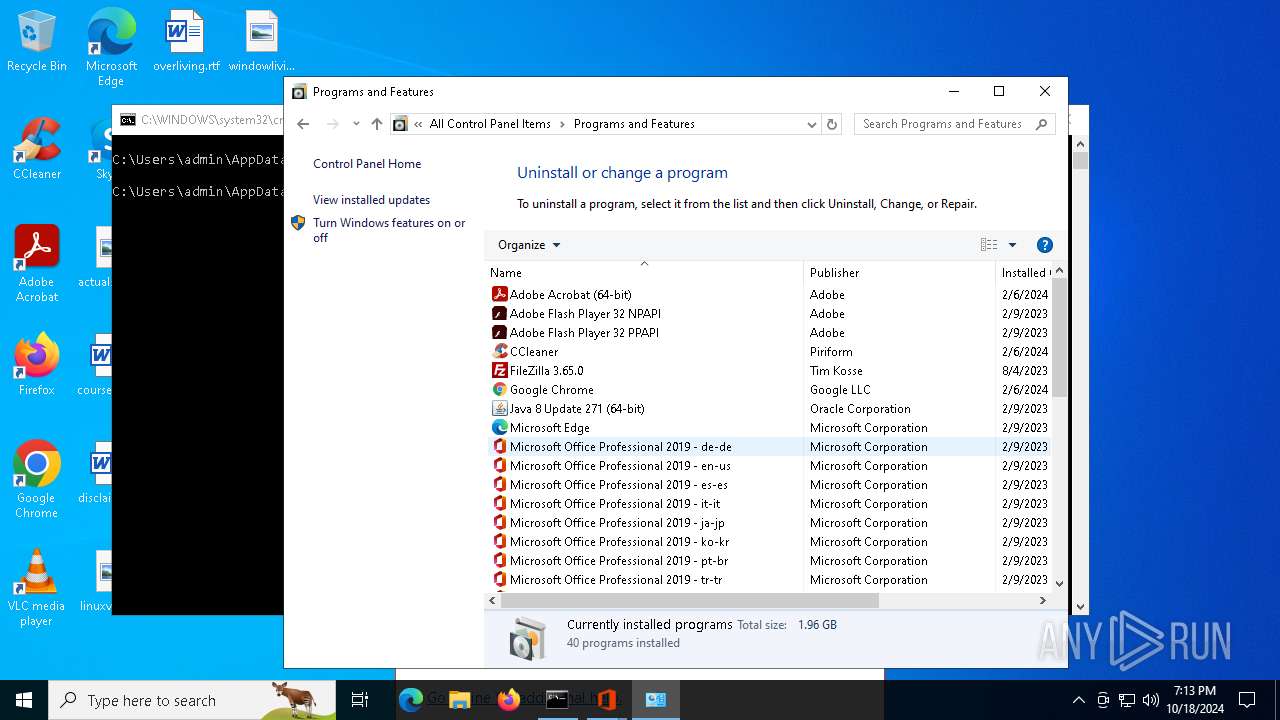Expand the address bar history dropdown

point(812,124)
